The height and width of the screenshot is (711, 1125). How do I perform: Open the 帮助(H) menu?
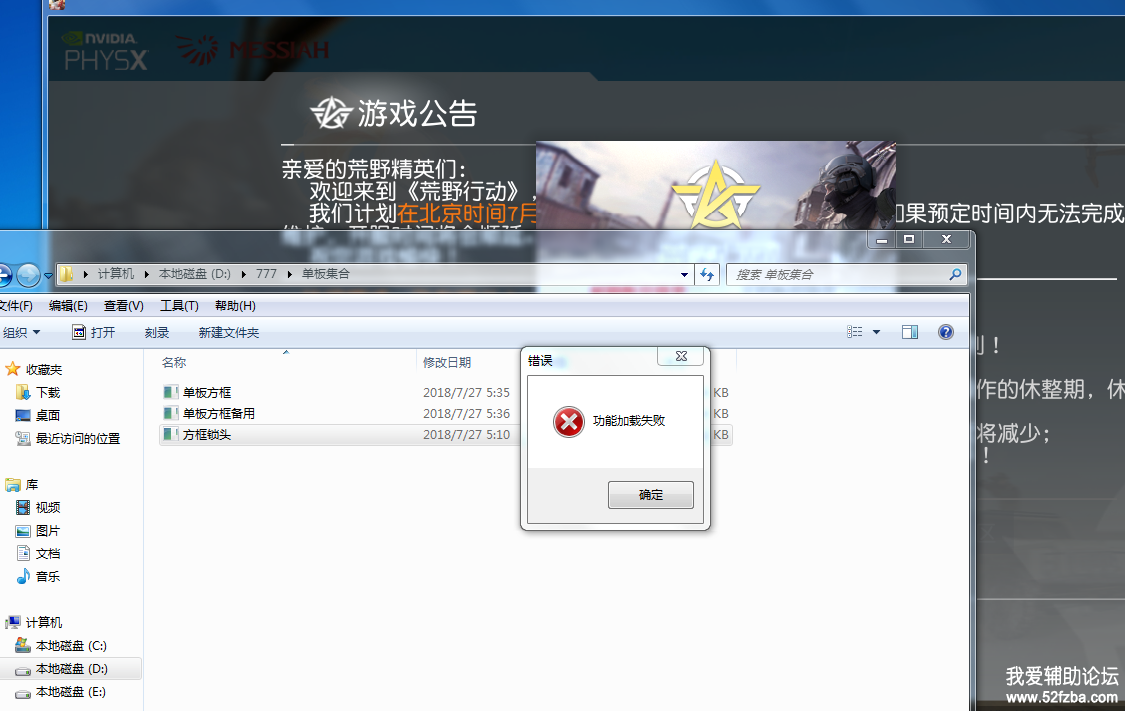coord(235,306)
